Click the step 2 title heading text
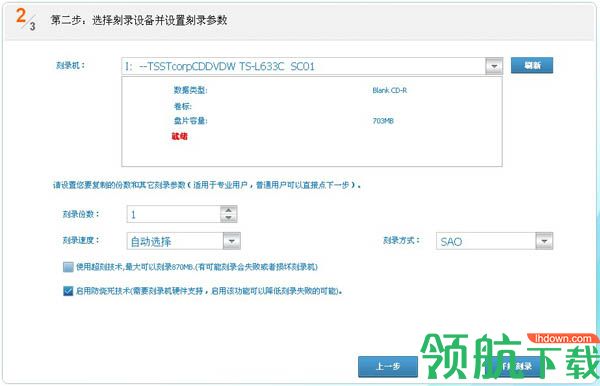Viewport: 600px width, 386px height. click(139, 20)
